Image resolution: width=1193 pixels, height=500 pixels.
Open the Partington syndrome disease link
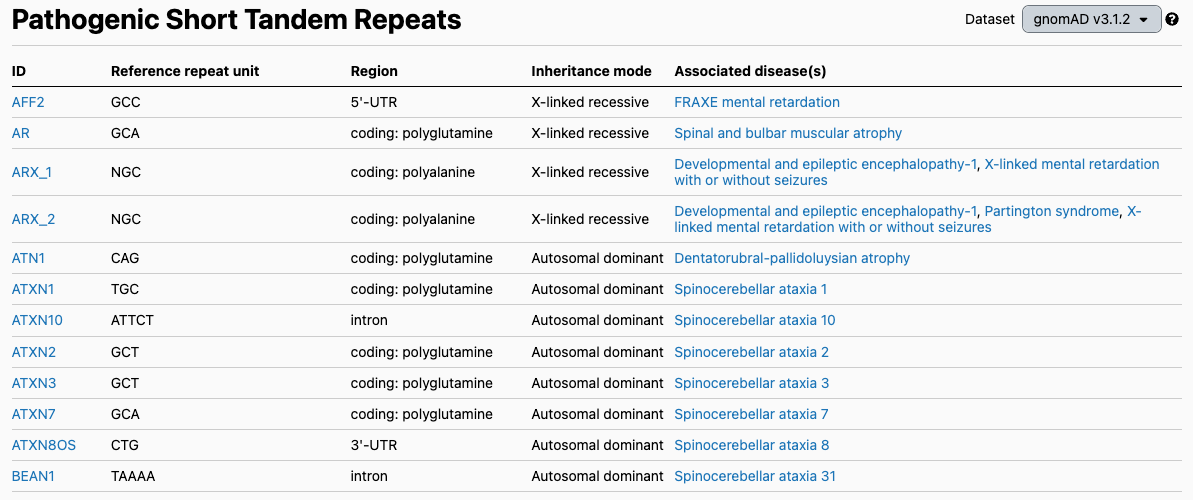(1051, 211)
